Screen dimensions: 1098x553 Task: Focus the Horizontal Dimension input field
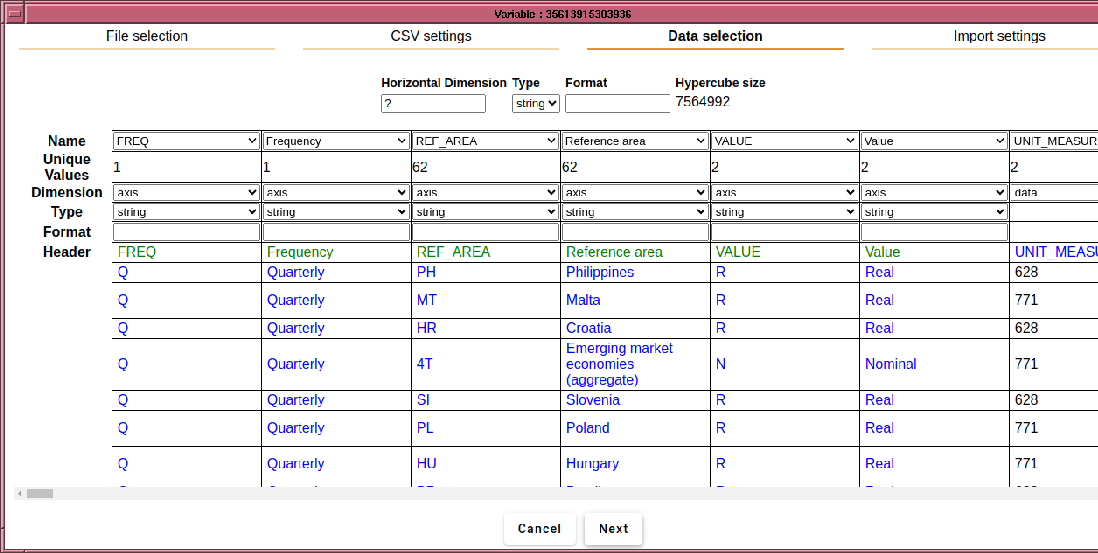click(433, 104)
